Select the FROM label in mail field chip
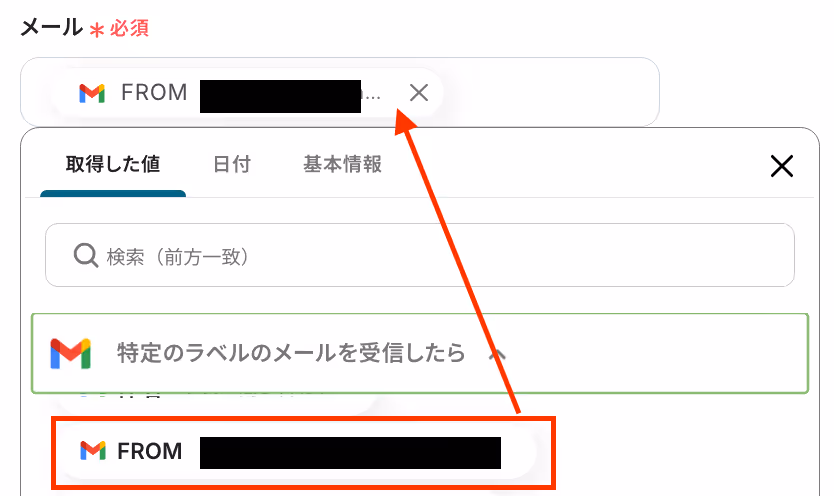The image size is (834, 496). pos(154,93)
